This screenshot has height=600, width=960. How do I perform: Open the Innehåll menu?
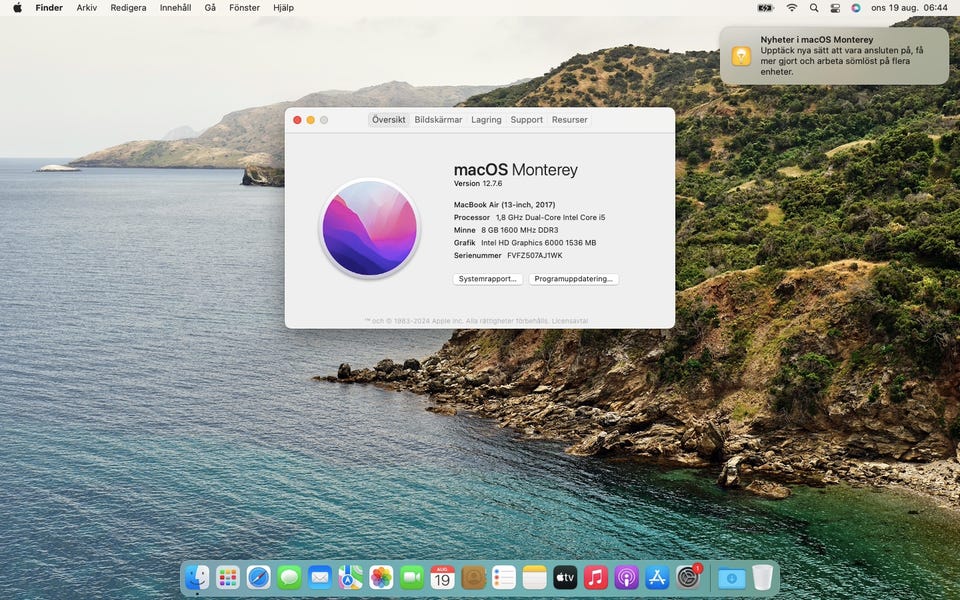[175, 8]
